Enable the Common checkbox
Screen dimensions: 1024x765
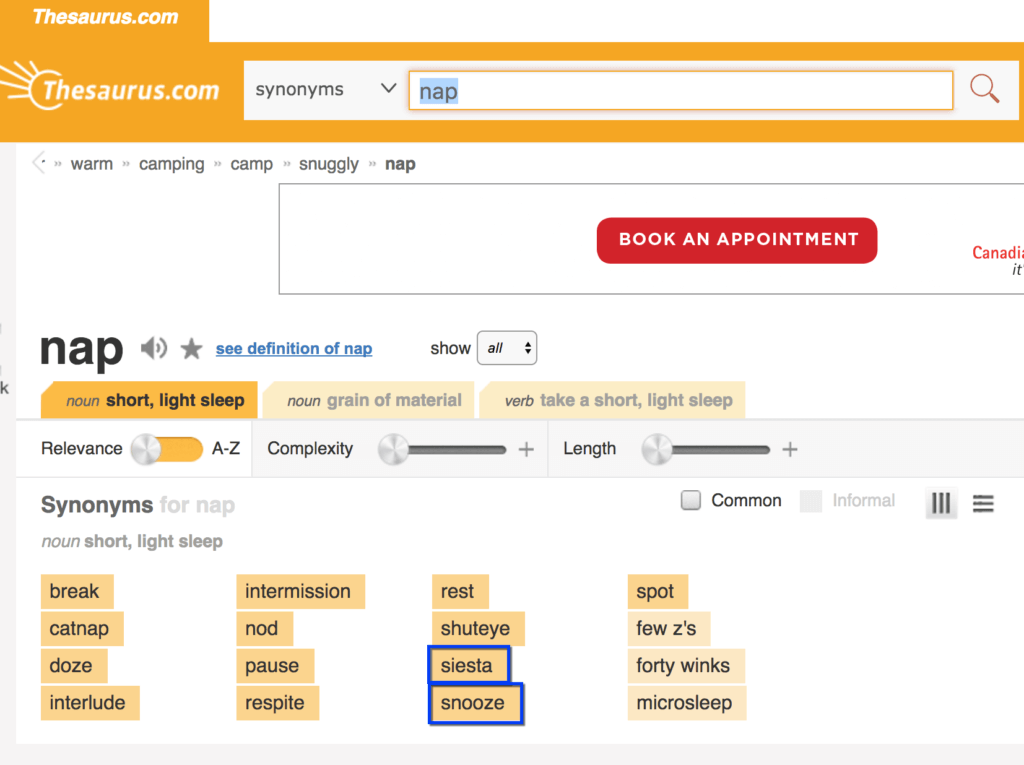[691, 501]
